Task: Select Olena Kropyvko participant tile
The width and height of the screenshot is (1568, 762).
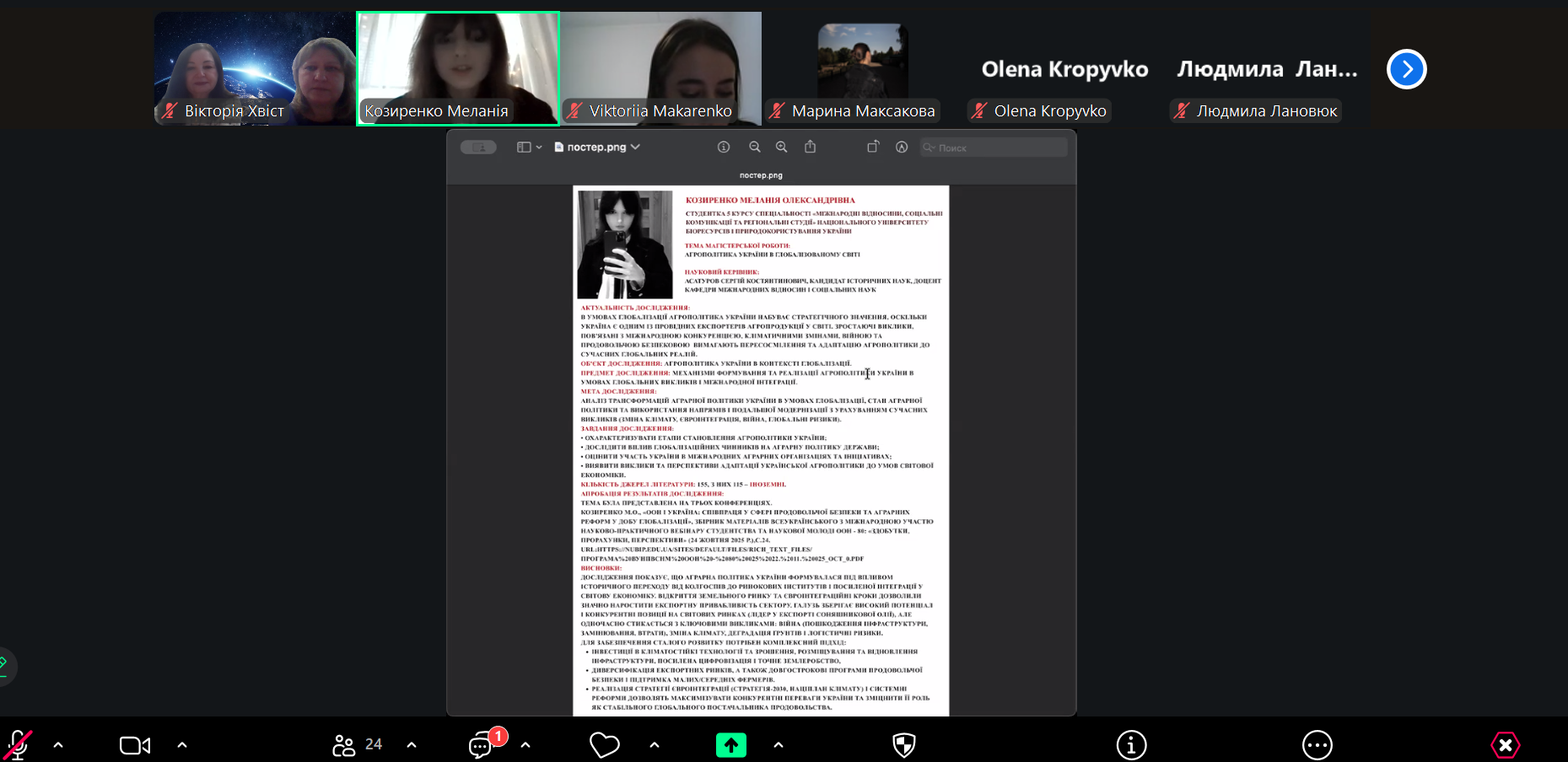Action: pos(1064,68)
